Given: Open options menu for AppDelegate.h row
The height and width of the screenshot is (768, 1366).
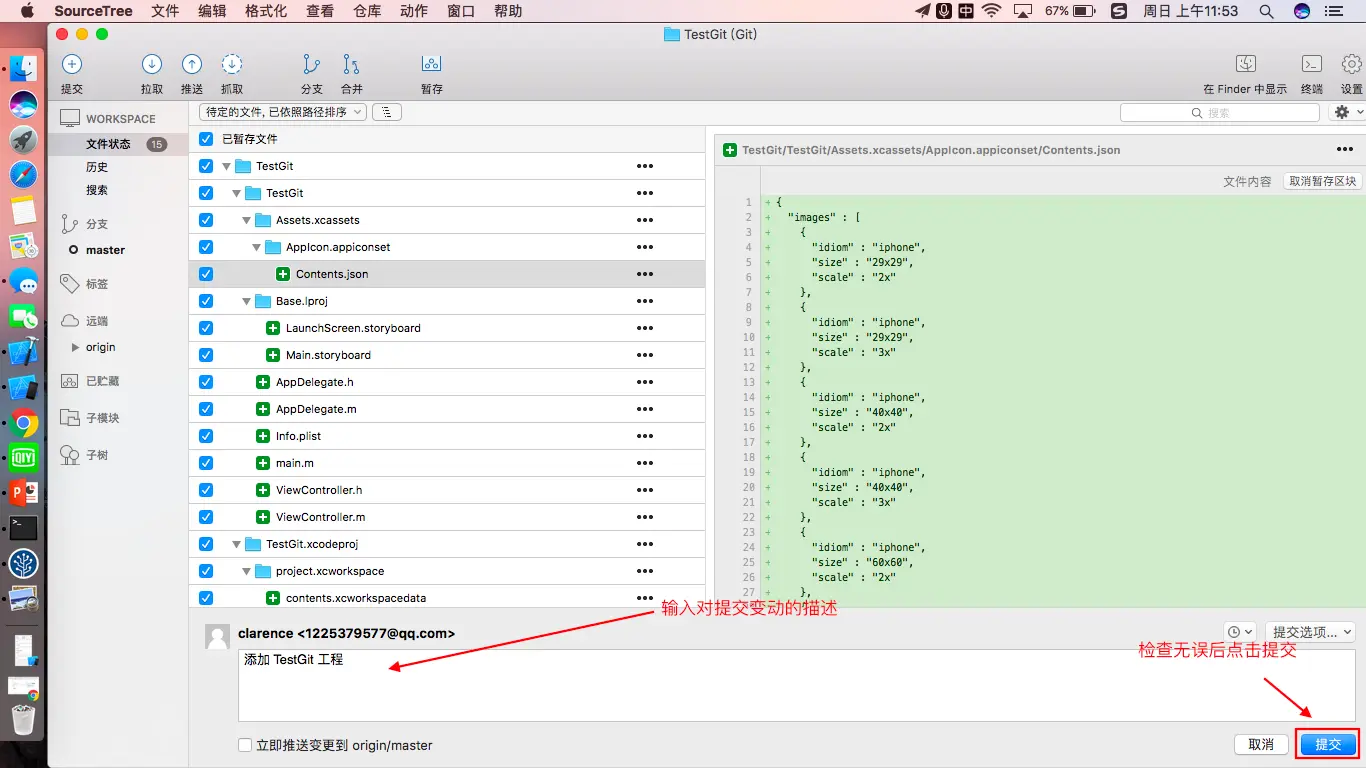Looking at the screenshot, I should [645, 382].
